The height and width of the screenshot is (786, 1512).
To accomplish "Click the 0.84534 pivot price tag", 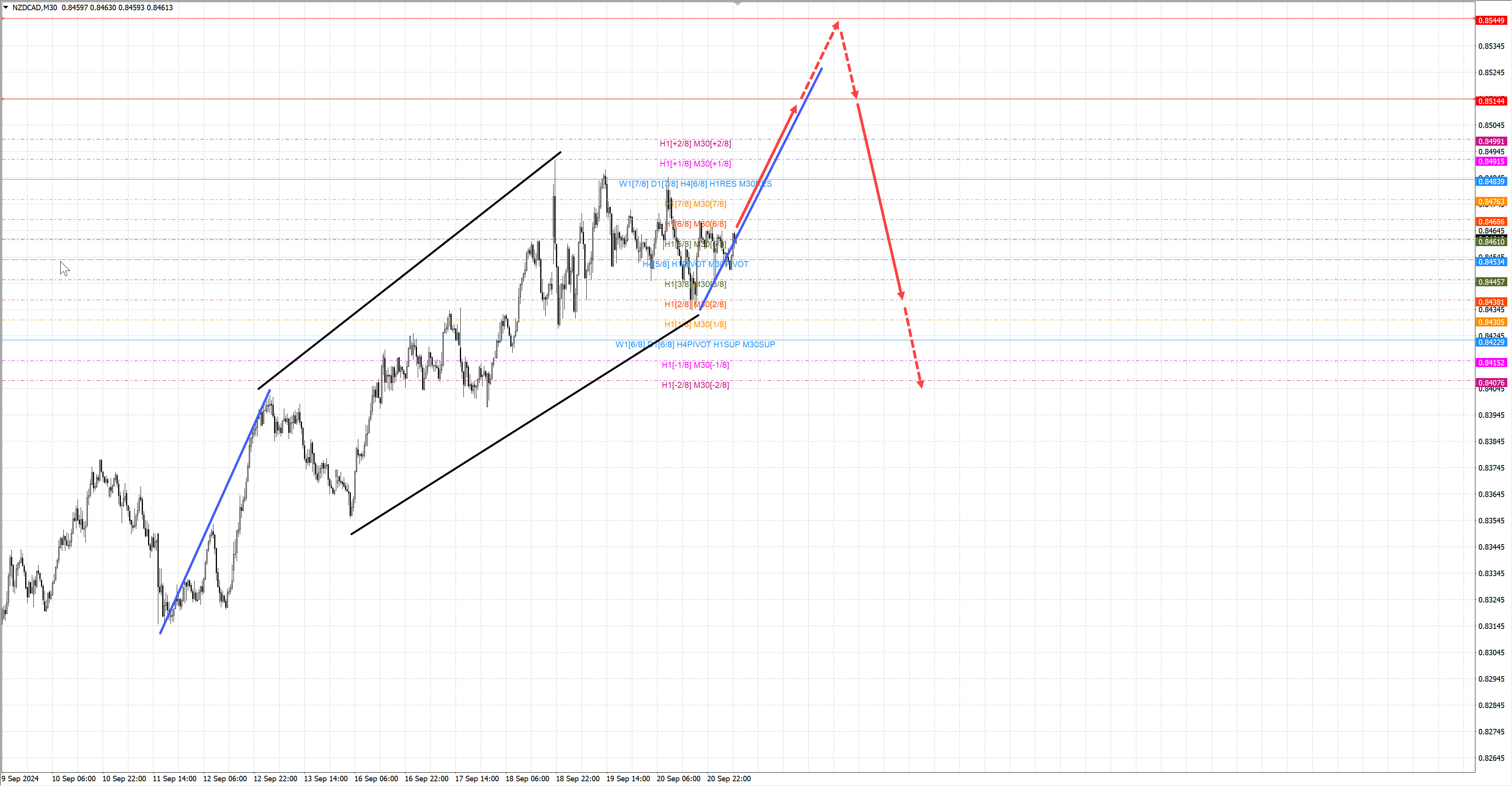I will point(1491,262).
